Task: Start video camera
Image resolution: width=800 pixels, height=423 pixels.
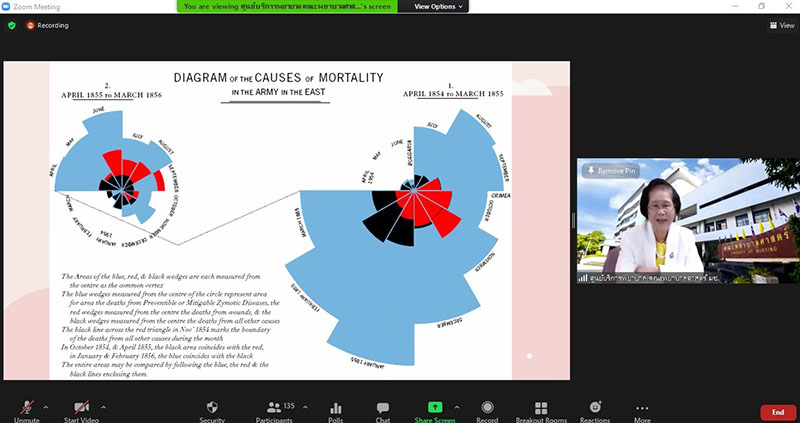Action: 82,411
